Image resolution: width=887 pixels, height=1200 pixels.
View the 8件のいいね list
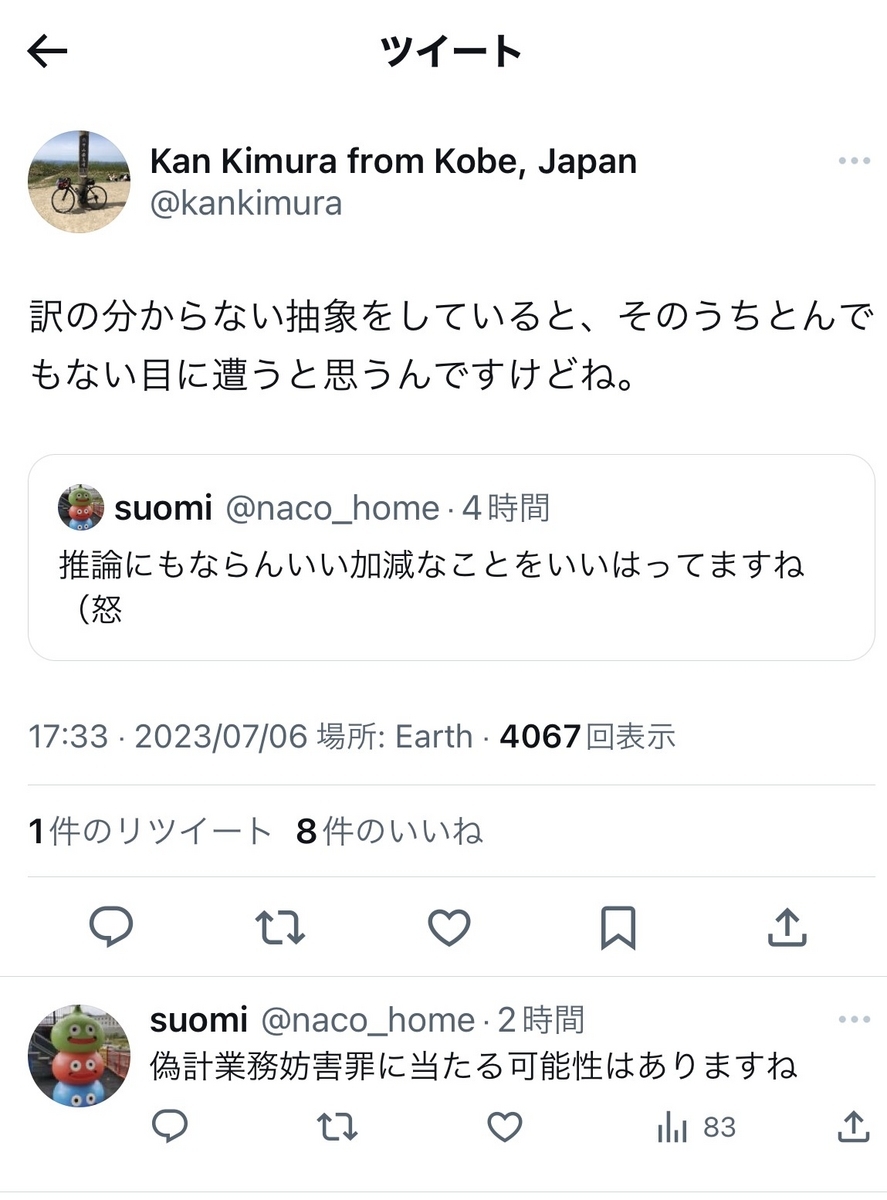tap(390, 831)
